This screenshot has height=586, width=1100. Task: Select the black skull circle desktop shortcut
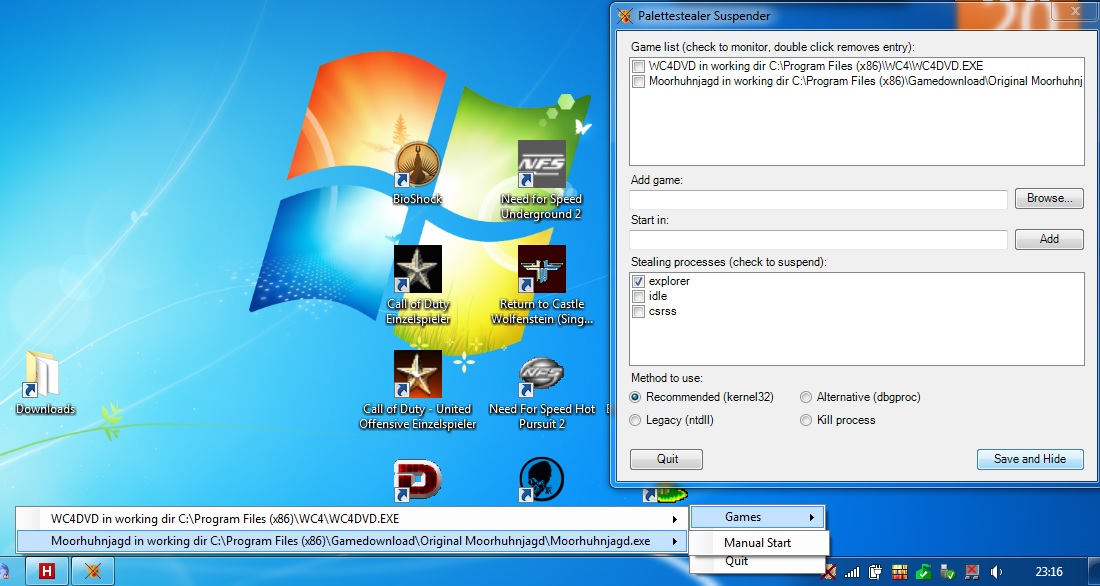pos(542,481)
